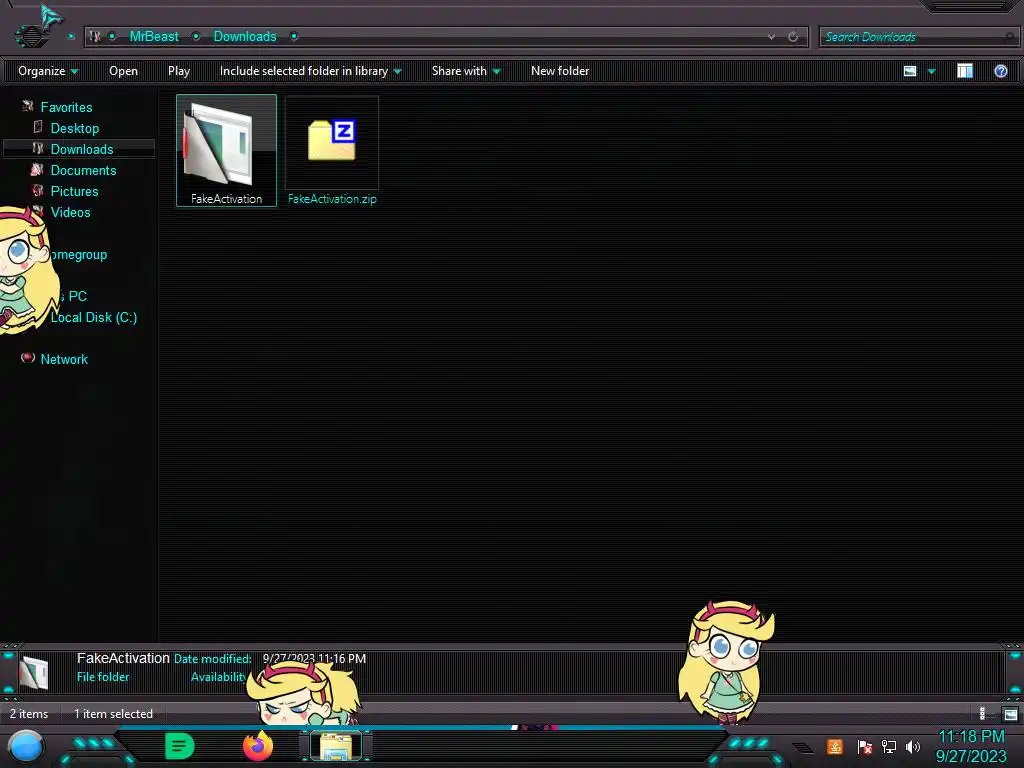Open the Help icon
Screen dimensions: 1024x768
point(1000,71)
